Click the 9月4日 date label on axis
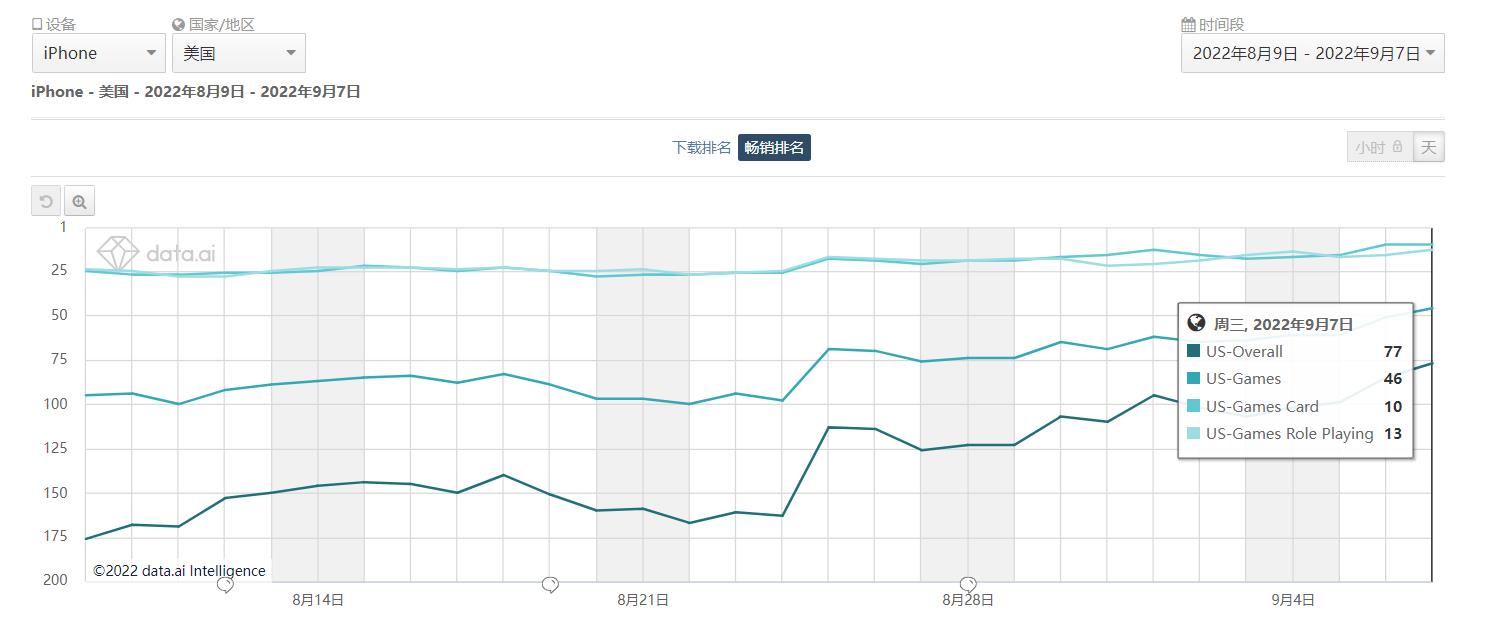The width and height of the screenshot is (1499, 628). 1293,600
